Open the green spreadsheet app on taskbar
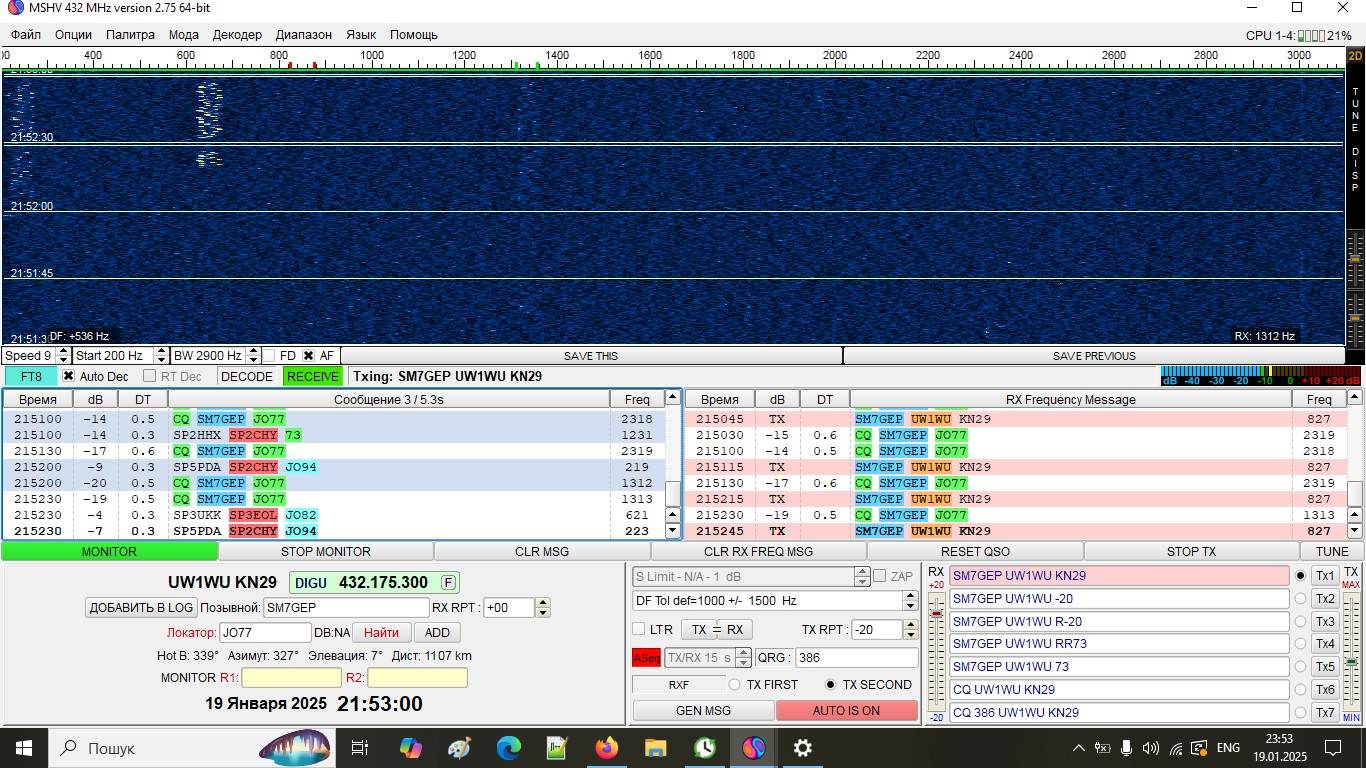 [557, 748]
